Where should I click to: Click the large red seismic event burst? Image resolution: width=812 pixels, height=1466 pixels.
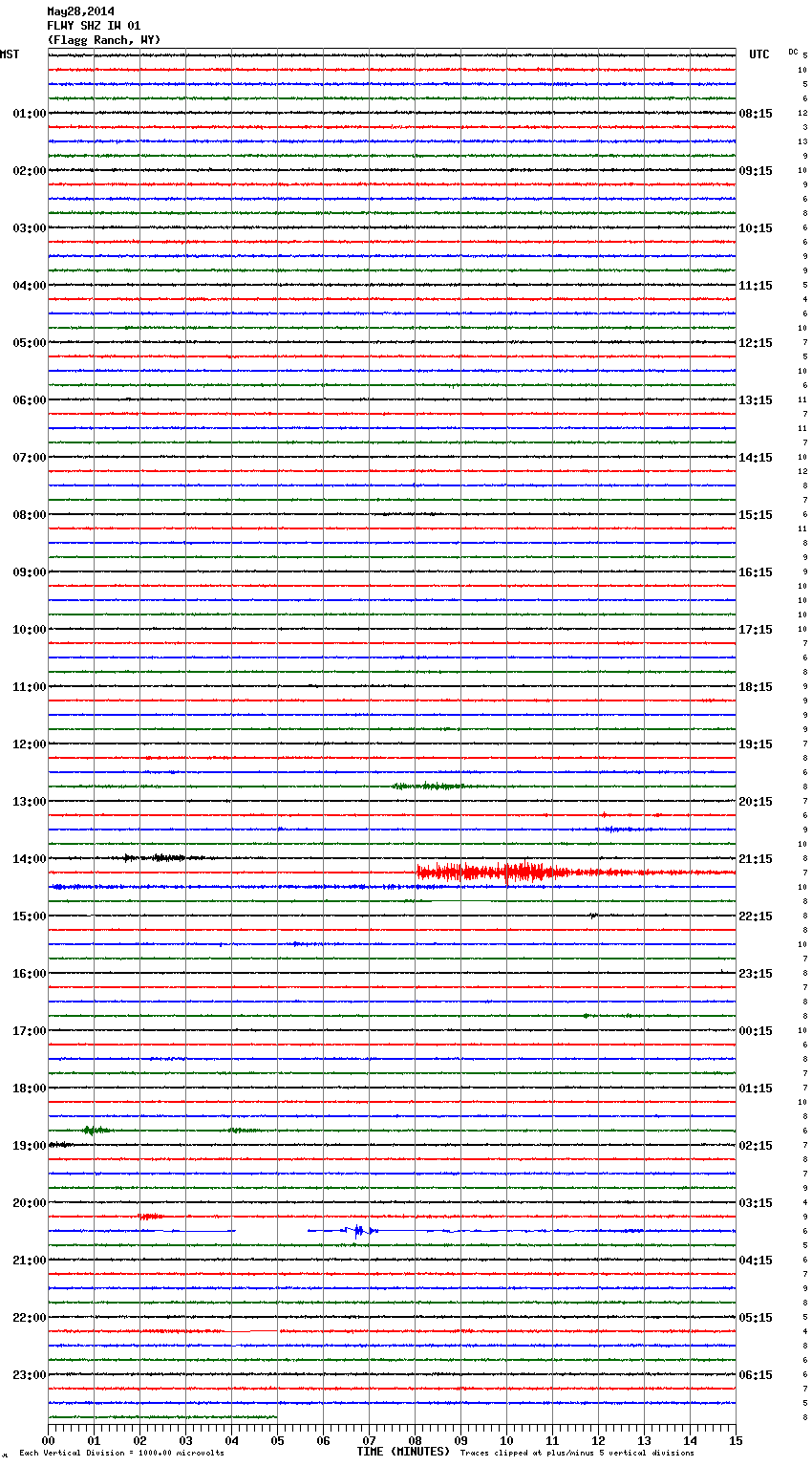497,872
